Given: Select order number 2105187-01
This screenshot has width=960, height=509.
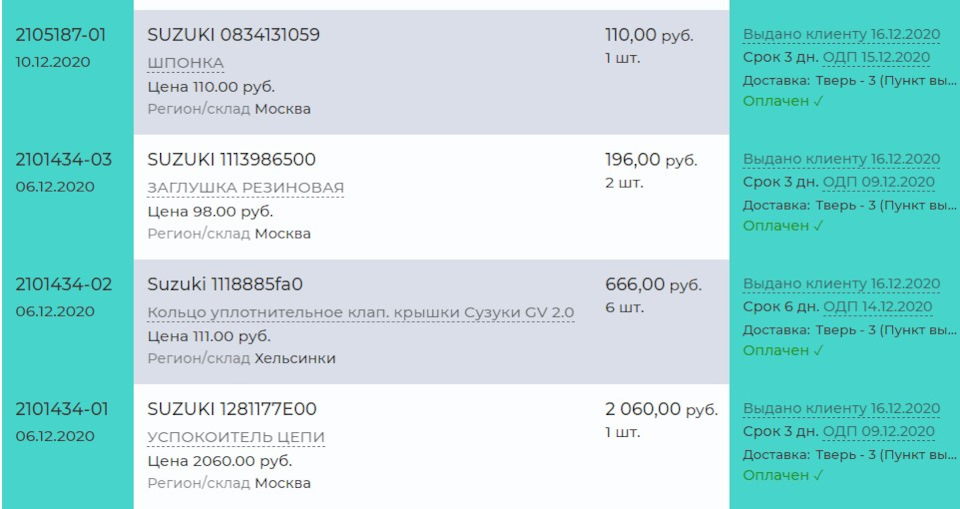Looking at the screenshot, I should 61,35.
